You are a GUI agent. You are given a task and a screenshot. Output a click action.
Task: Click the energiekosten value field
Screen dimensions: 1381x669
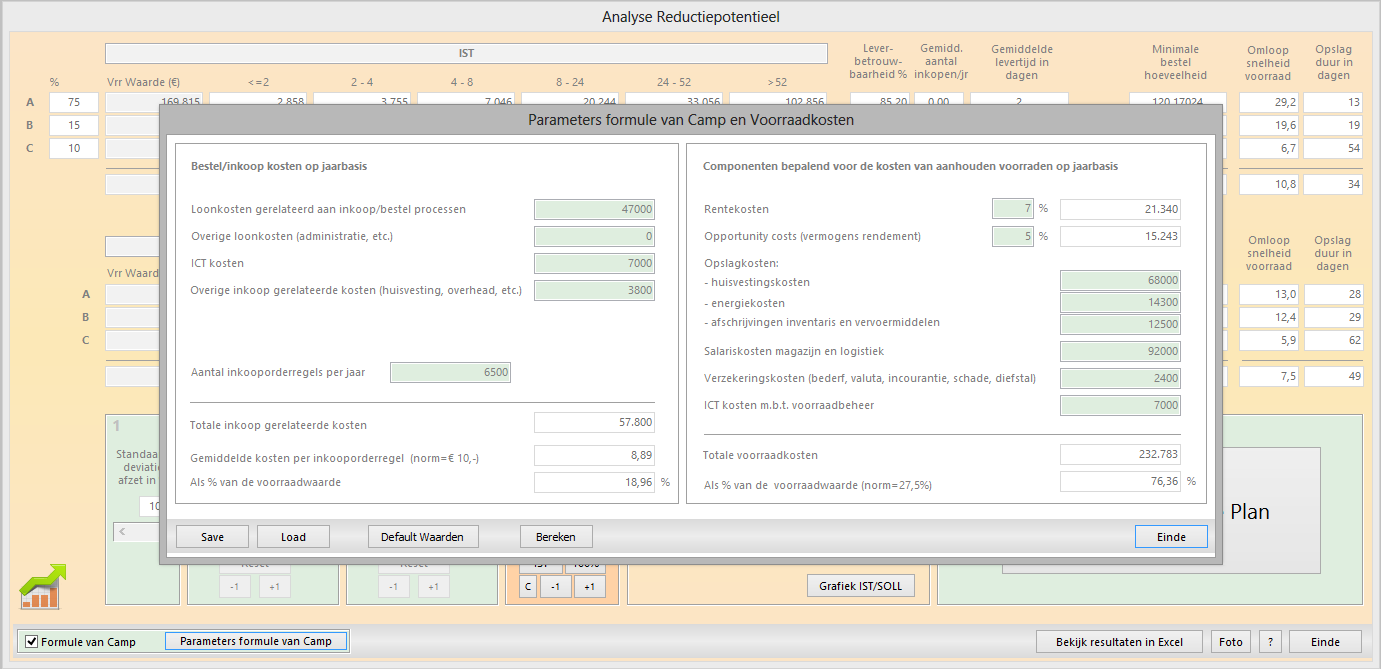coord(1120,303)
